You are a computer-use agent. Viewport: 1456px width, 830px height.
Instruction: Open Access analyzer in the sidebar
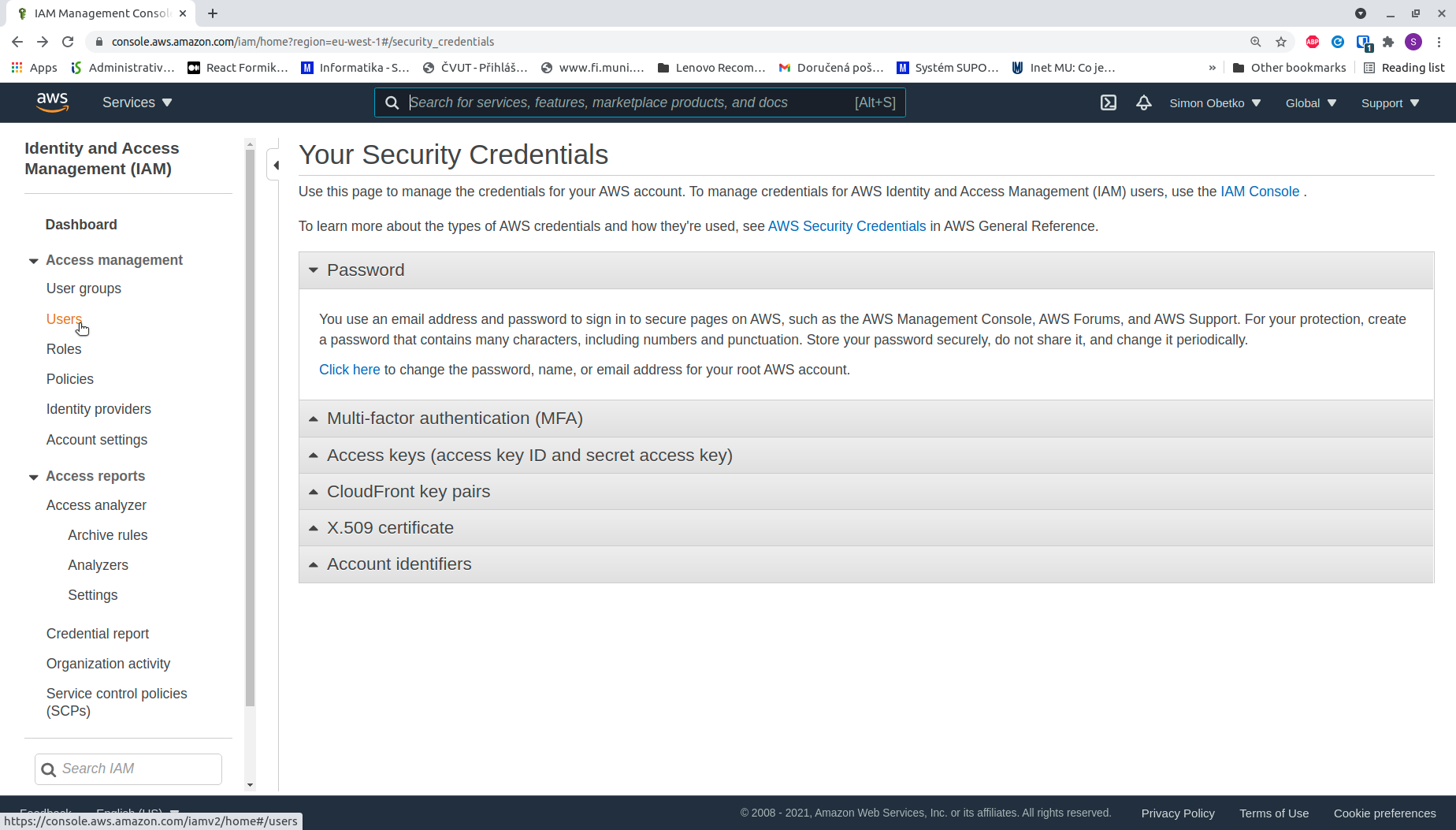[x=96, y=505]
